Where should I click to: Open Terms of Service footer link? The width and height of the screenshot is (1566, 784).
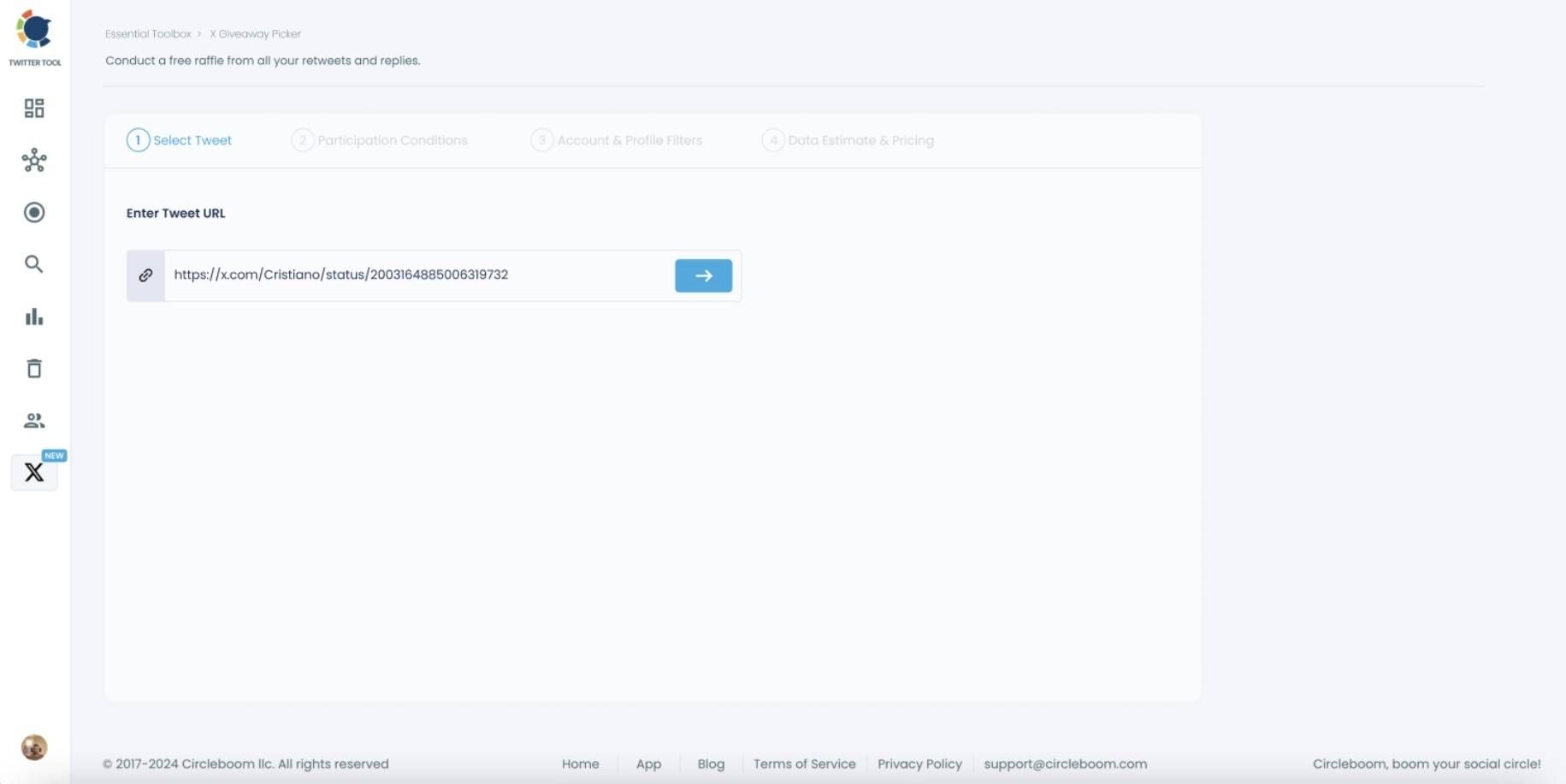pyautogui.click(x=804, y=764)
